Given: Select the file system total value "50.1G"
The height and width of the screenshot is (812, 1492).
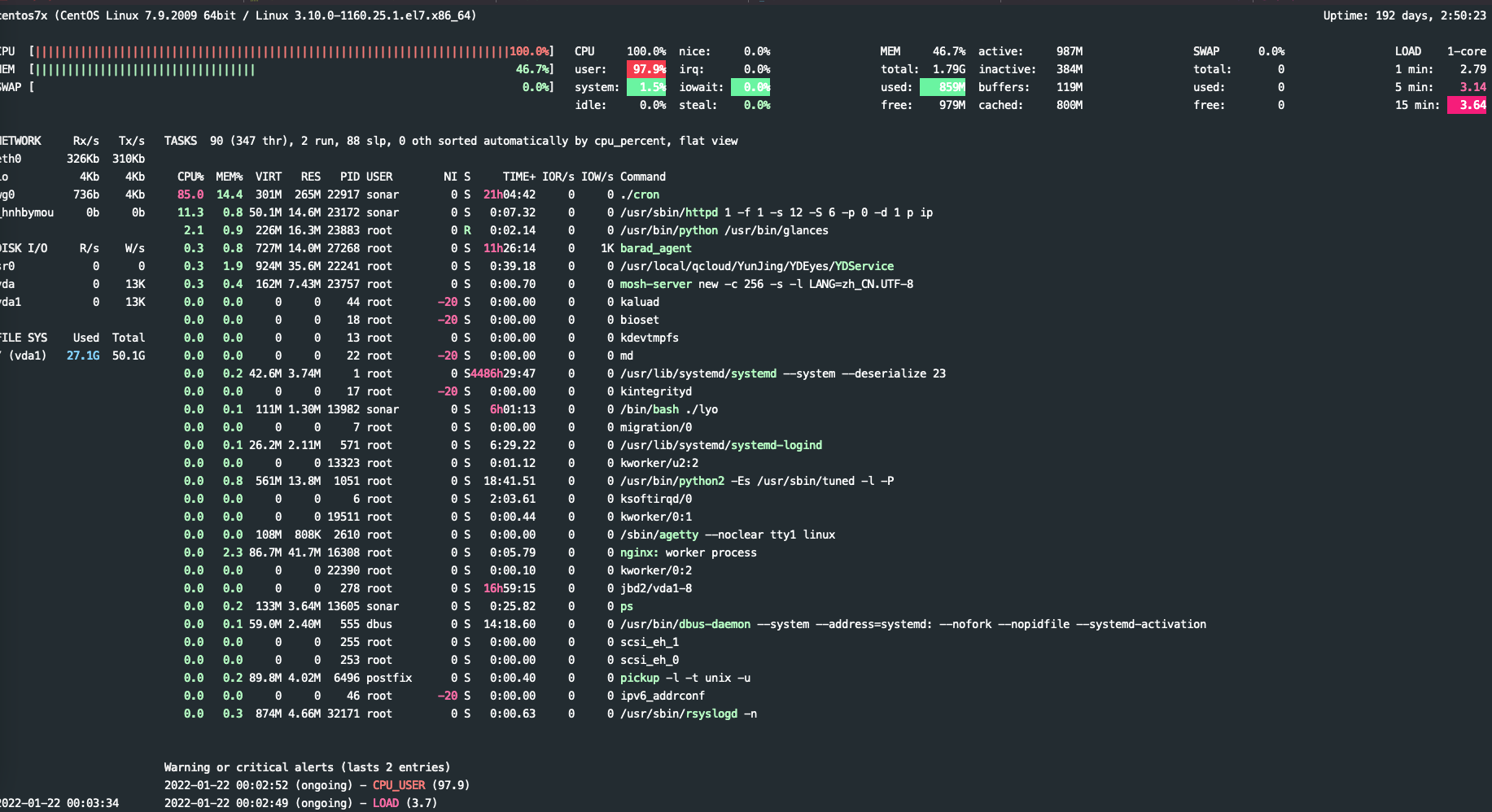Looking at the screenshot, I should pos(129,356).
